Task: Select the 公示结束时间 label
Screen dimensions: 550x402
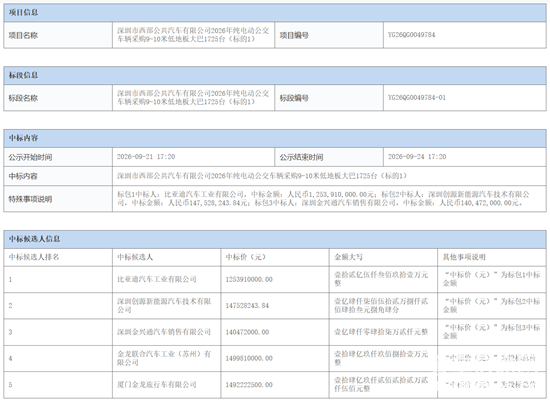Action: click(x=329, y=157)
